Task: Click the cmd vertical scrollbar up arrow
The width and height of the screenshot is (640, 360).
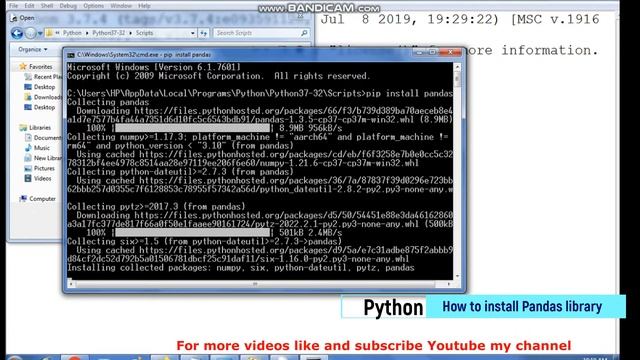Action: coord(458,67)
